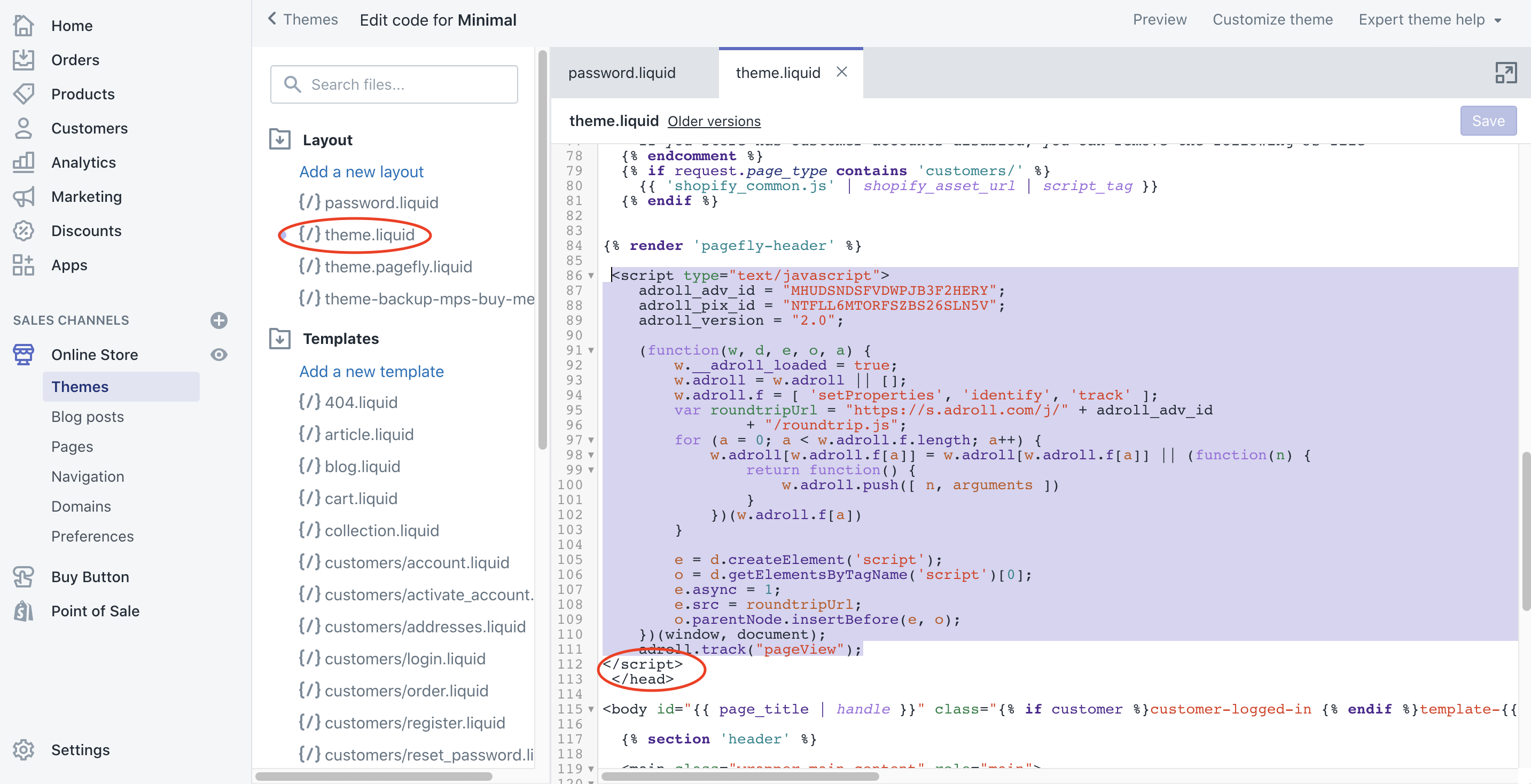Open theme.pagefly.liquid file
Image resolution: width=1531 pixels, height=784 pixels.
tap(397, 267)
